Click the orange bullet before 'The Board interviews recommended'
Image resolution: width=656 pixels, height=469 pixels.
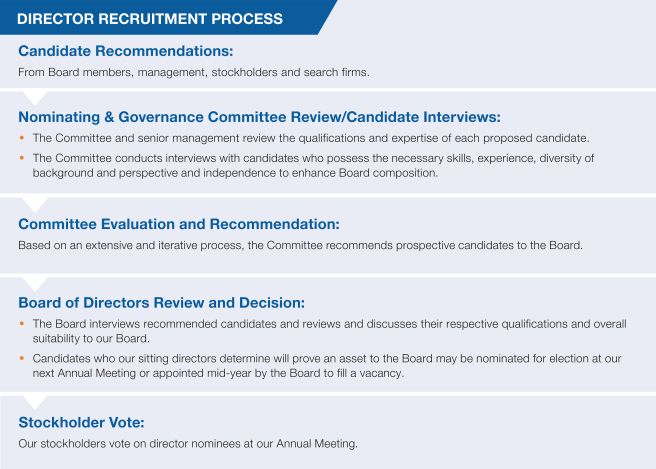pyautogui.click(x=22, y=324)
